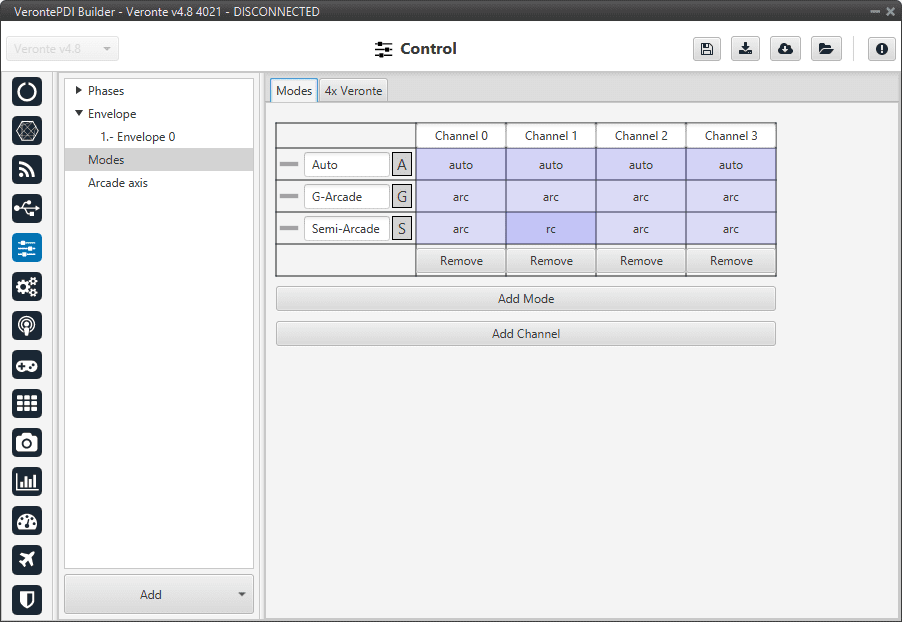Screen dimensions: 902x622
Task: Click the Add Mode button
Action: click(x=526, y=299)
